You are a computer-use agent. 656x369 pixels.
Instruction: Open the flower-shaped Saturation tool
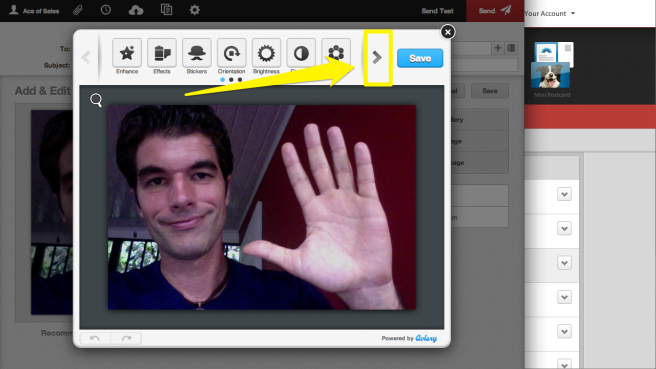336,53
